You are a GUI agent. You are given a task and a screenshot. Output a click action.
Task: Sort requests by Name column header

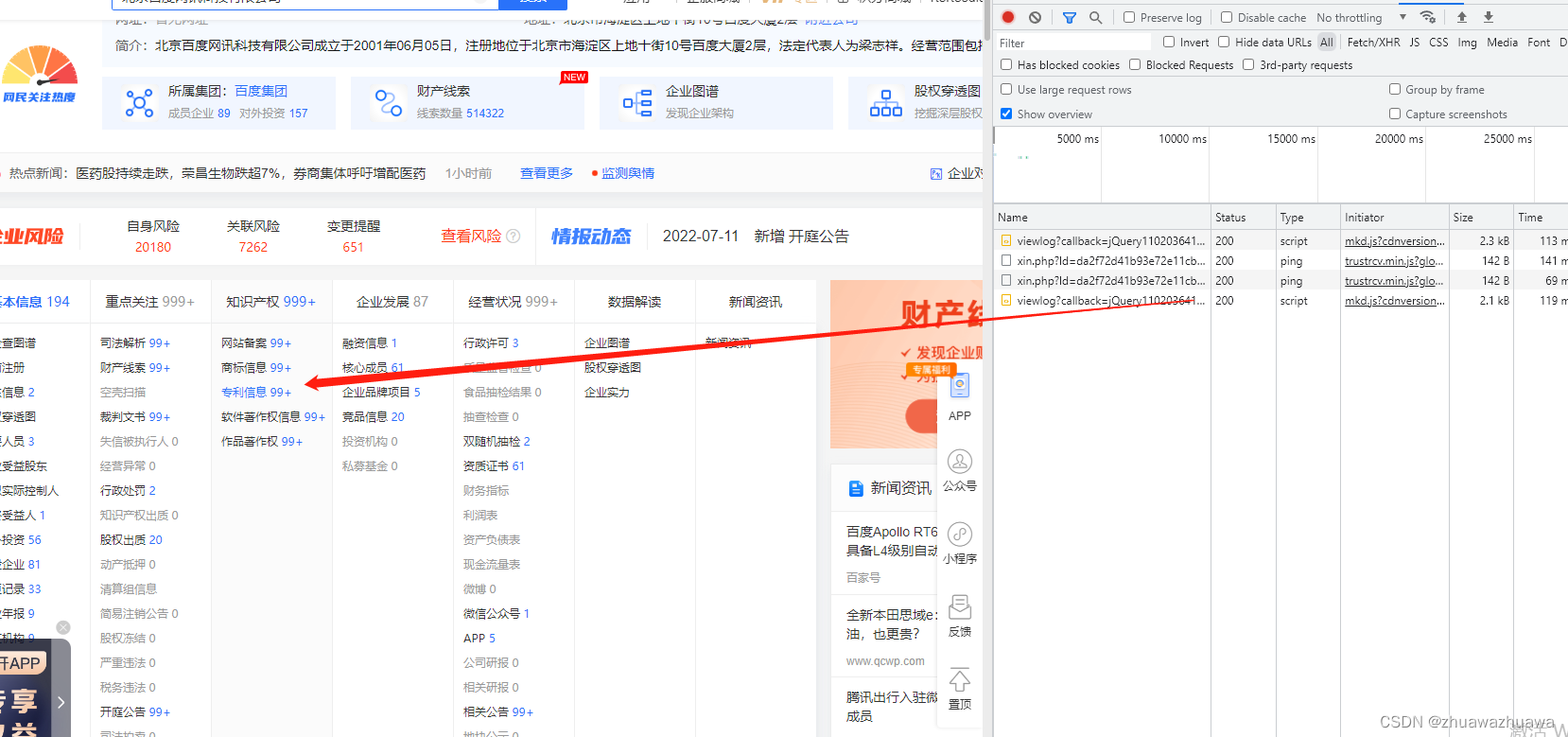pyautogui.click(x=1102, y=218)
